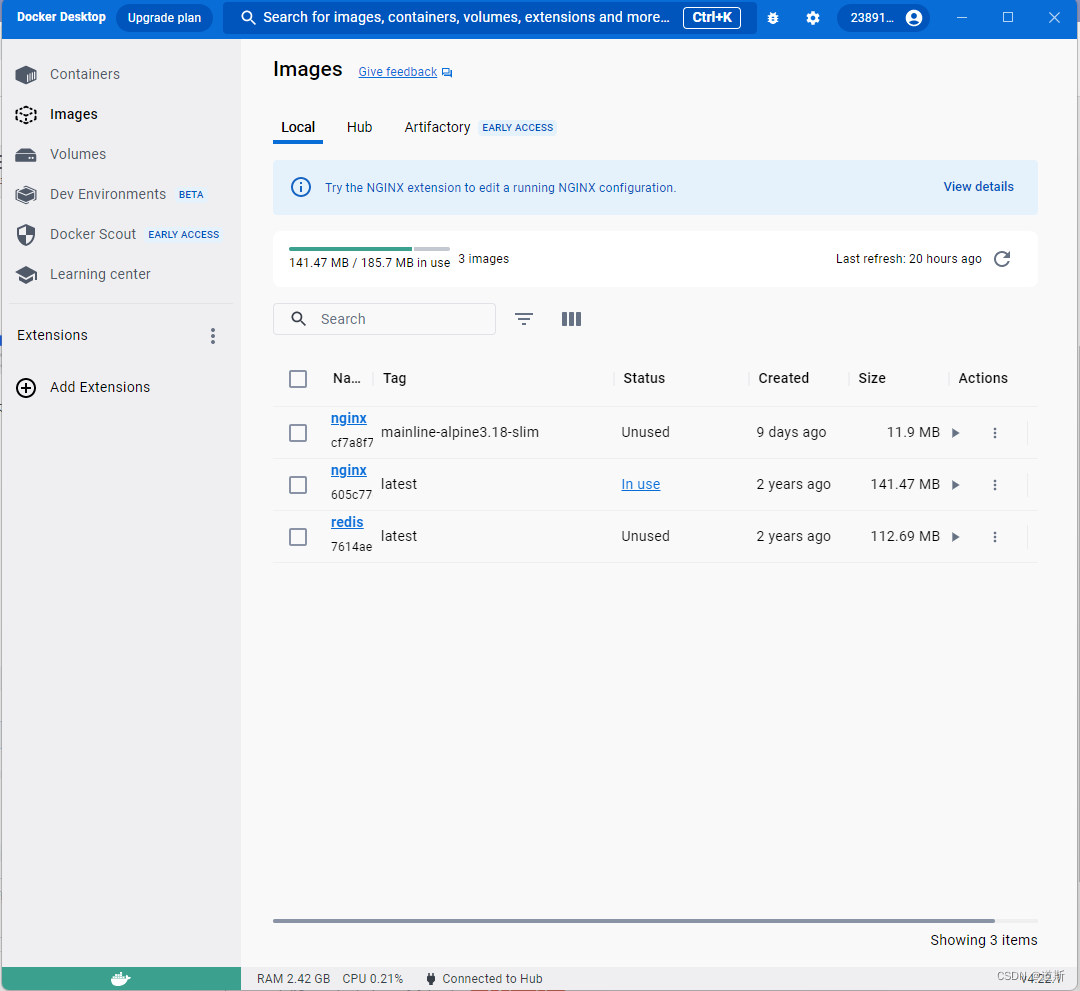The width and height of the screenshot is (1080, 991).
Task: Toggle the select-all images checkbox
Action: pyautogui.click(x=298, y=379)
